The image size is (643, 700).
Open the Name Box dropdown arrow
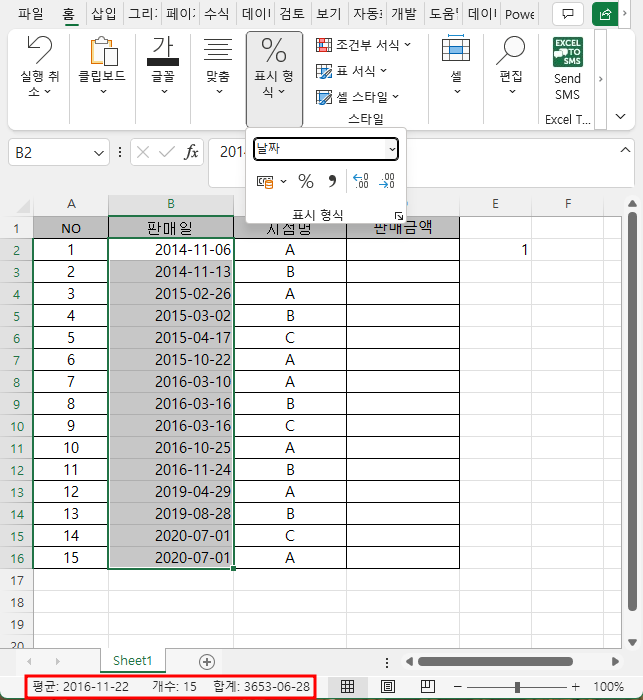coord(99,153)
